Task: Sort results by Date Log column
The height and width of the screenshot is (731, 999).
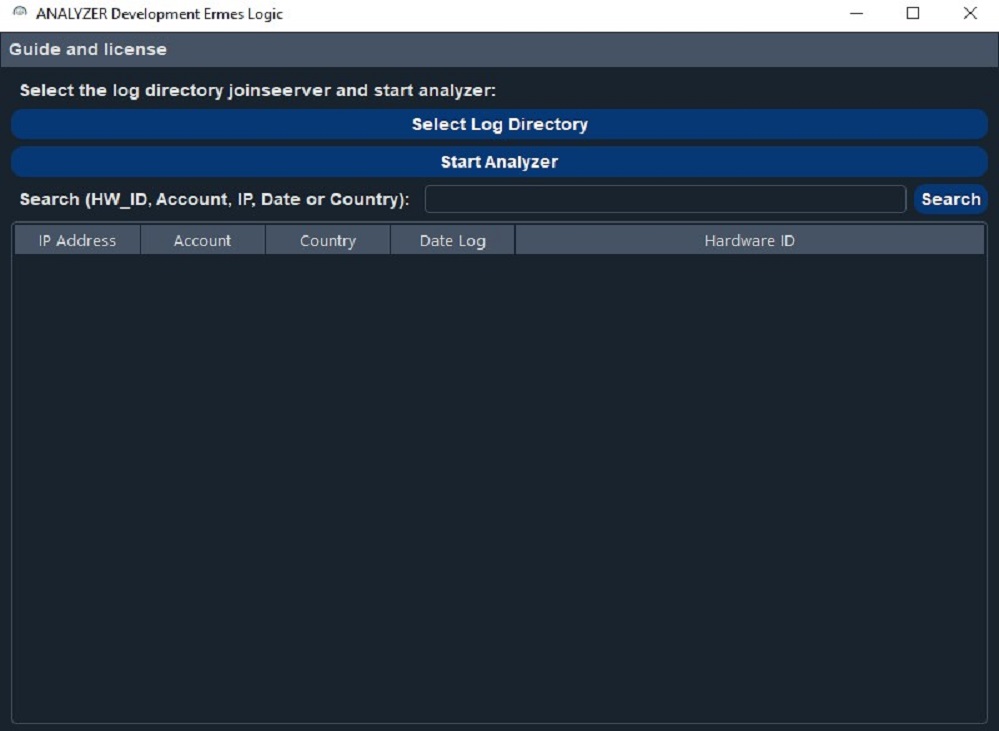Action: (452, 240)
